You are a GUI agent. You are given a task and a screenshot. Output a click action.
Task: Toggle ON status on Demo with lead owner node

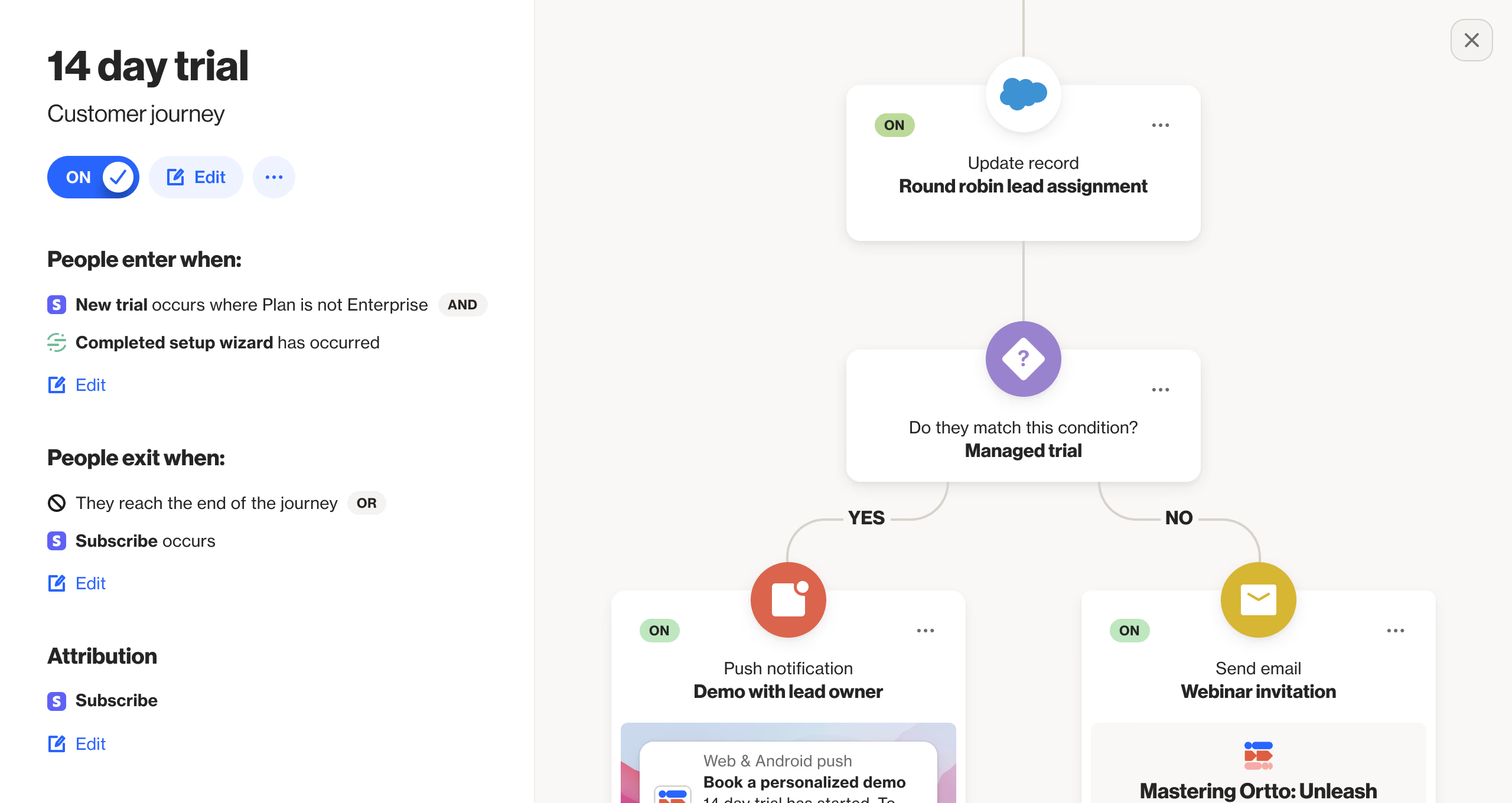click(x=659, y=629)
